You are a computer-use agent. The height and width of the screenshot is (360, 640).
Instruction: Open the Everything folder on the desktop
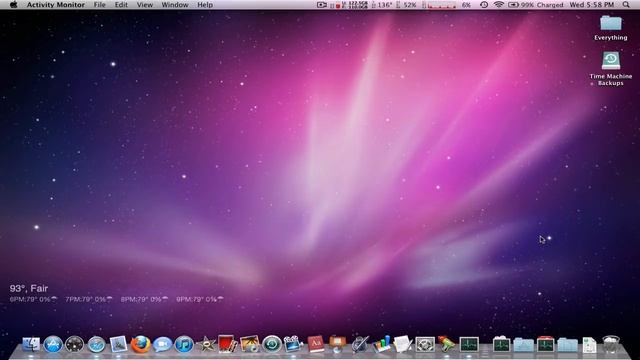tap(611, 23)
